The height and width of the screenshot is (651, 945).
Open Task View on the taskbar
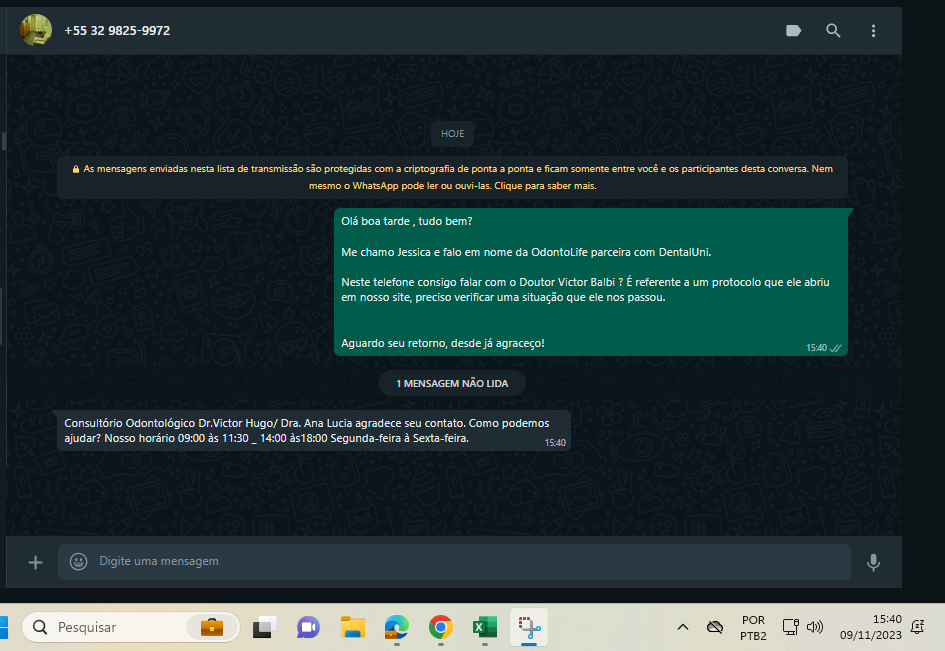264,627
